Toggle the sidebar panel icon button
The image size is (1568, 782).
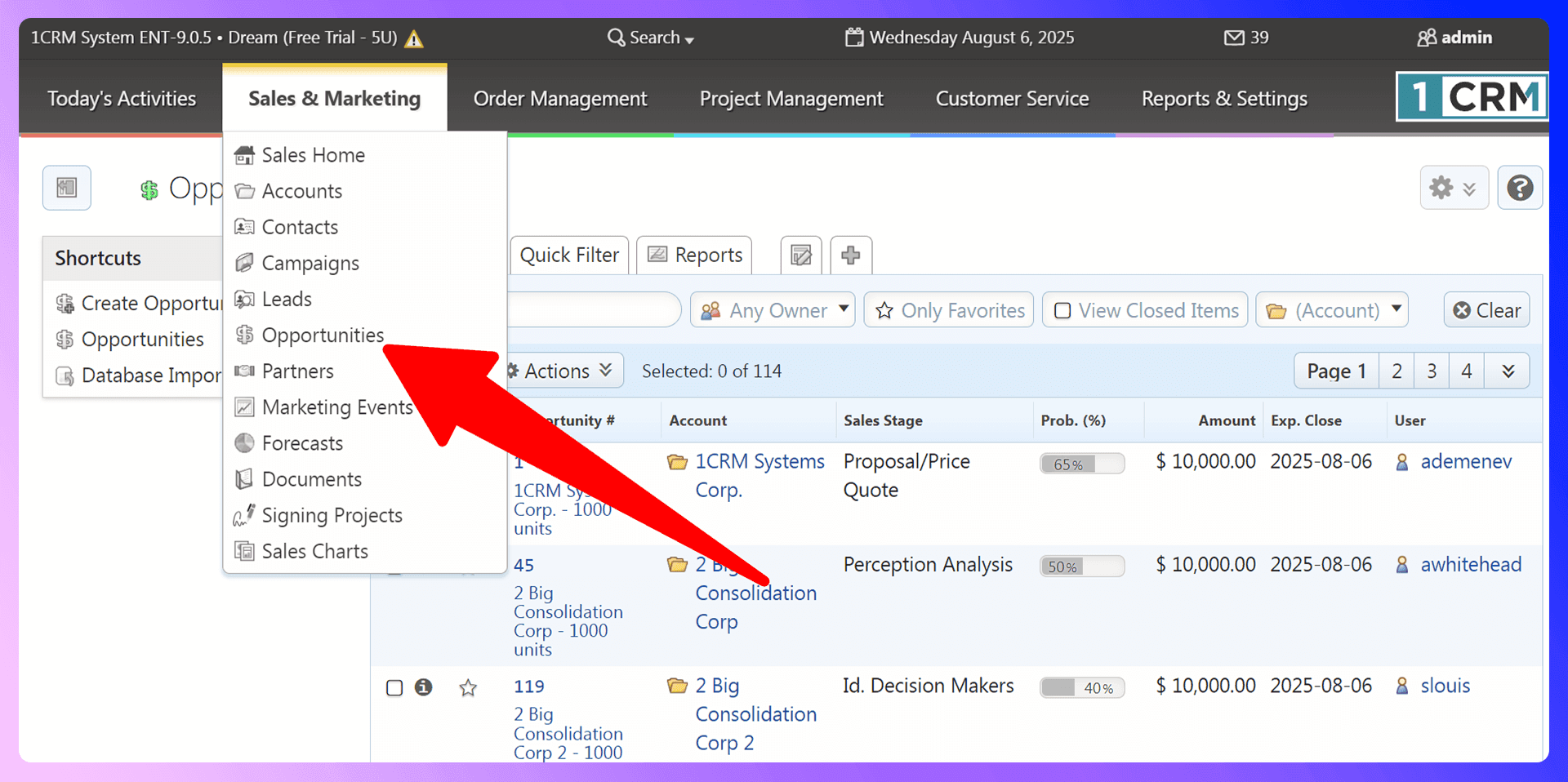67,188
